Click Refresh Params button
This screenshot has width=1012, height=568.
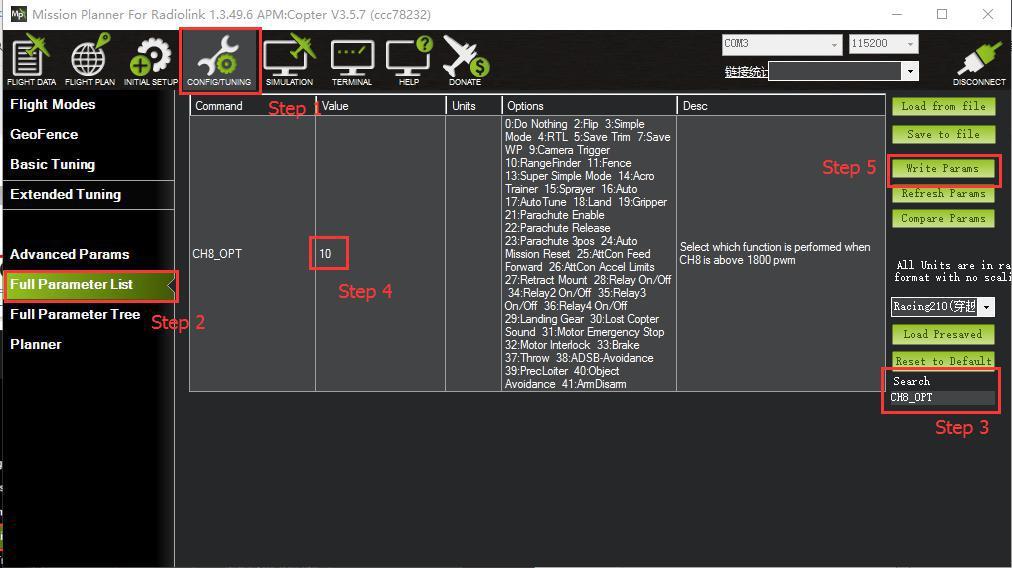(944, 194)
